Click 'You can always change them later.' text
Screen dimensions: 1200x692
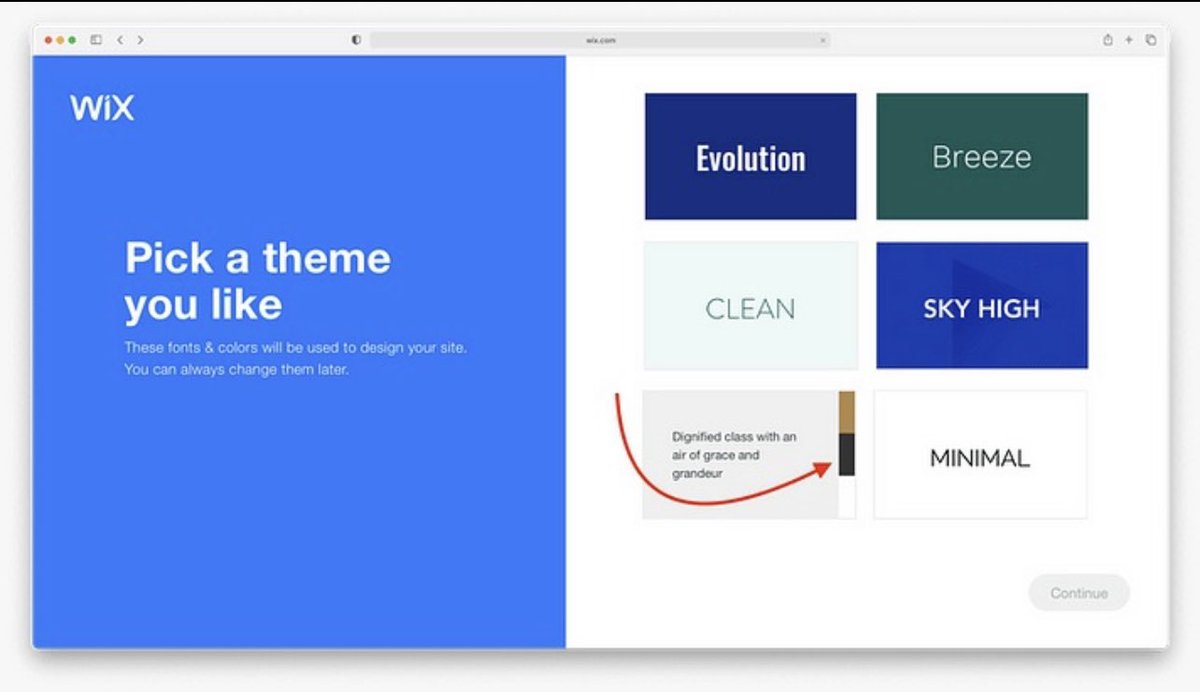point(236,370)
